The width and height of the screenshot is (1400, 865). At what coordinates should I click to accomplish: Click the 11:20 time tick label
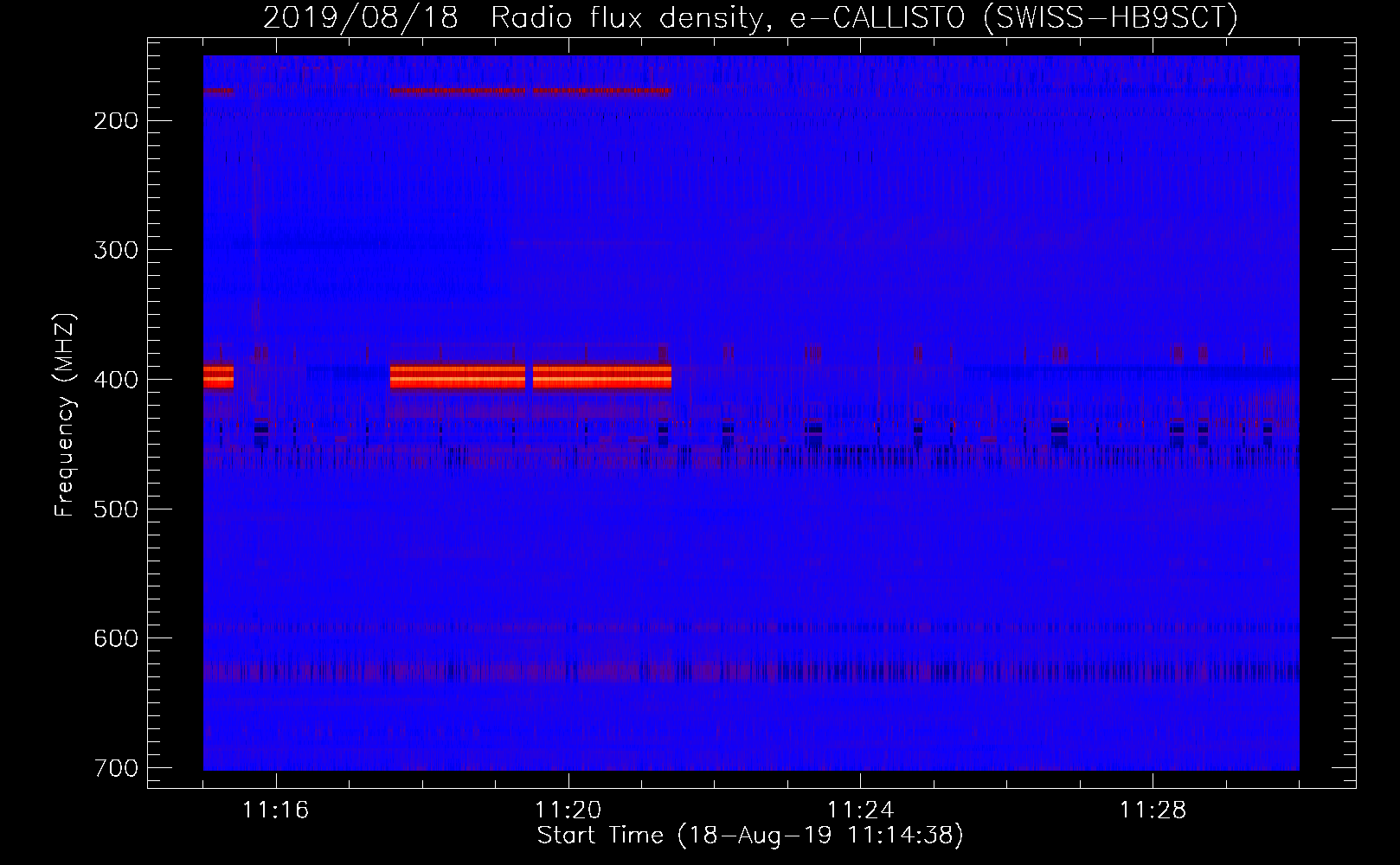tap(568, 810)
